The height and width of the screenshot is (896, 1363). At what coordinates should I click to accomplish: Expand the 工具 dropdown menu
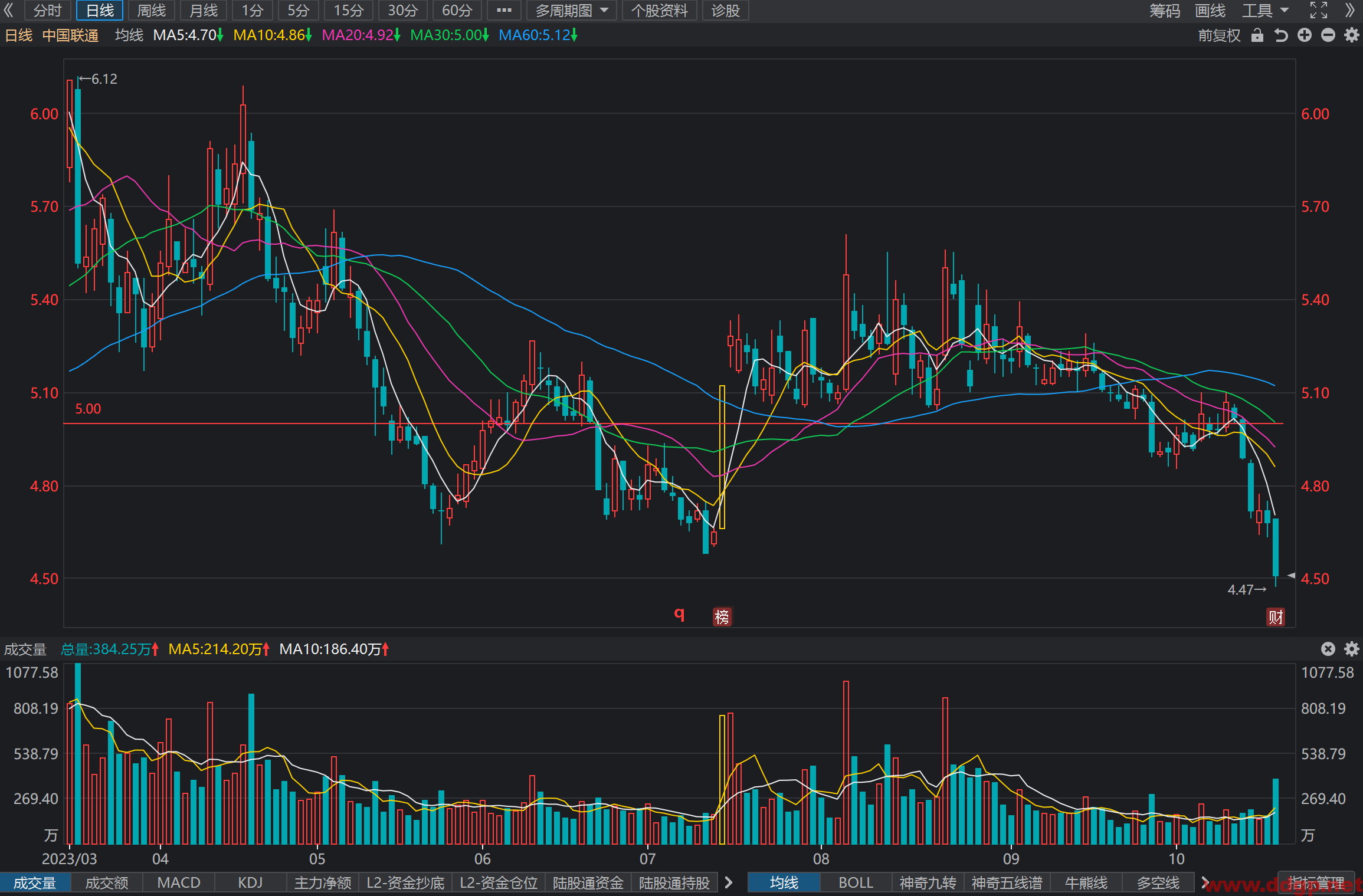tap(1266, 10)
